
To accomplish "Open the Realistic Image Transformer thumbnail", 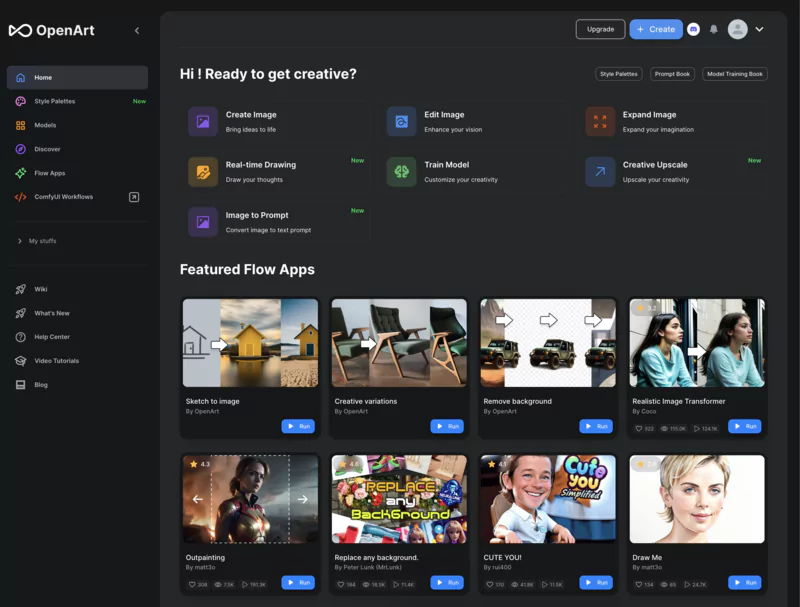I will pyautogui.click(x=697, y=343).
